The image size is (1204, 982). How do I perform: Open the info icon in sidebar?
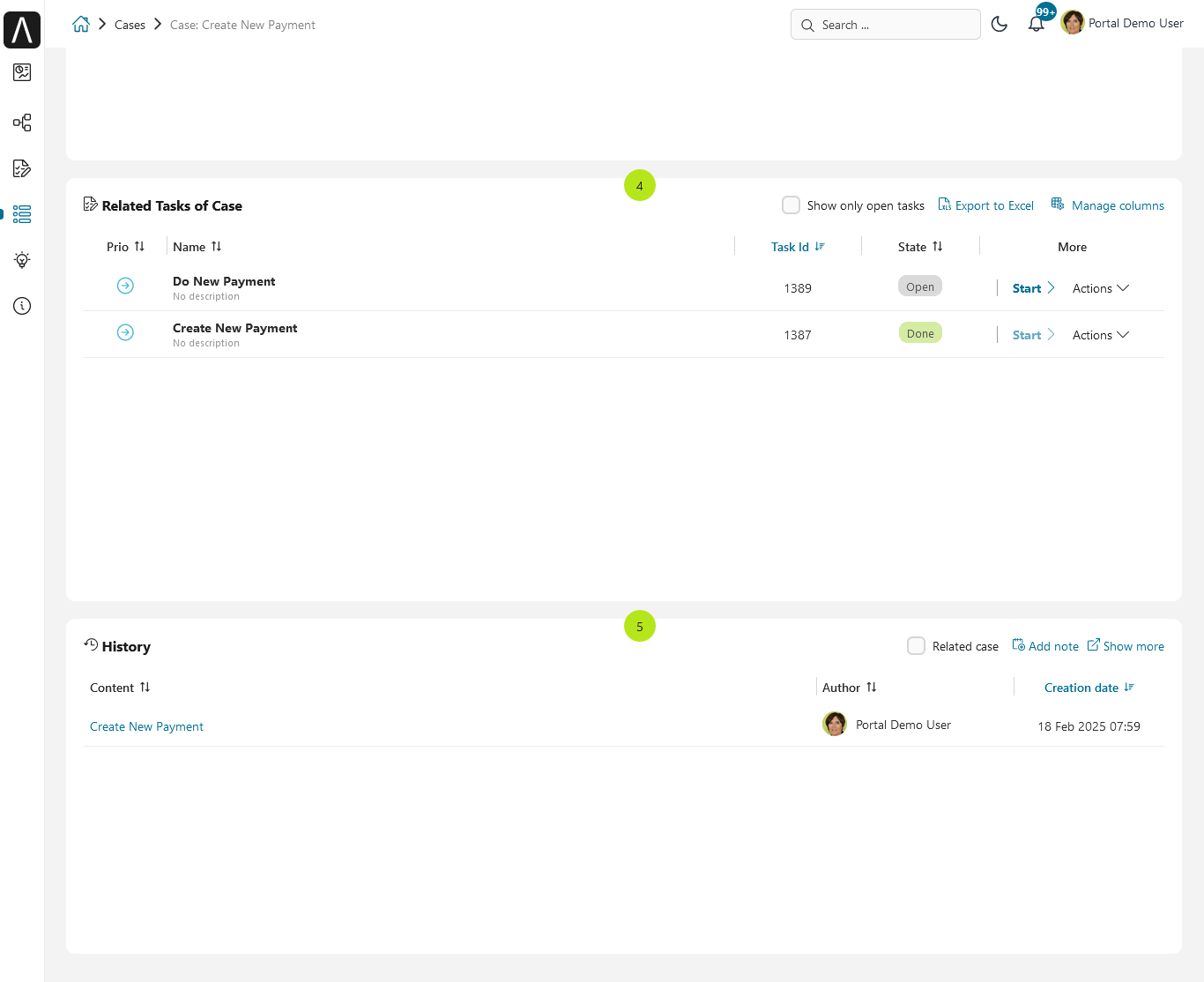click(x=22, y=306)
